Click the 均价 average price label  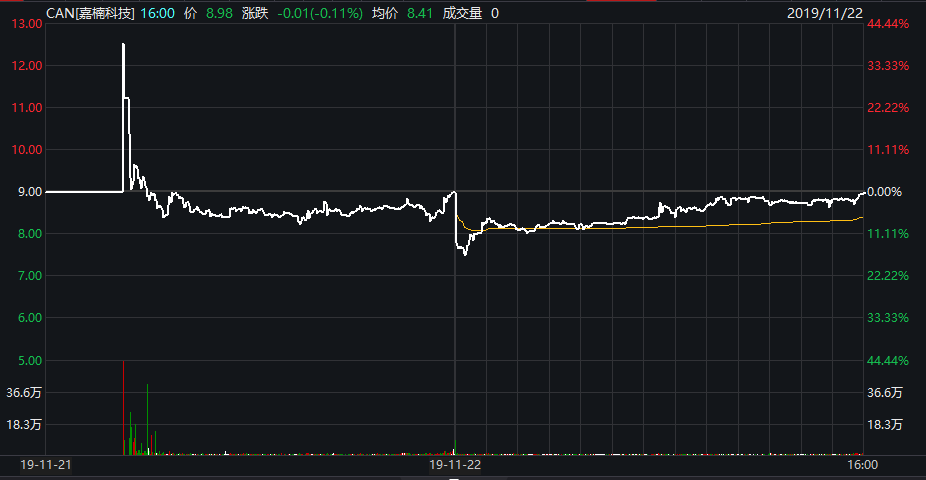(x=384, y=13)
